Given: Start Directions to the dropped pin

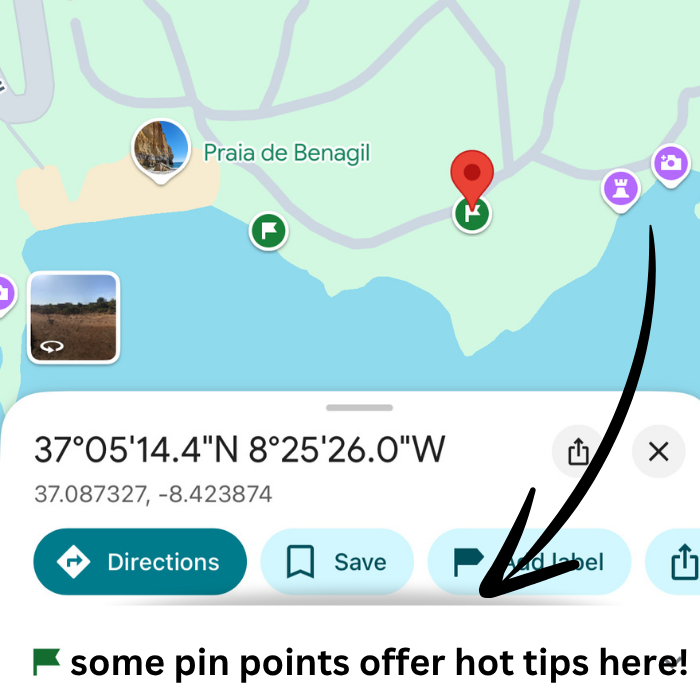Looking at the screenshot, I should click(x=140, y=562).
